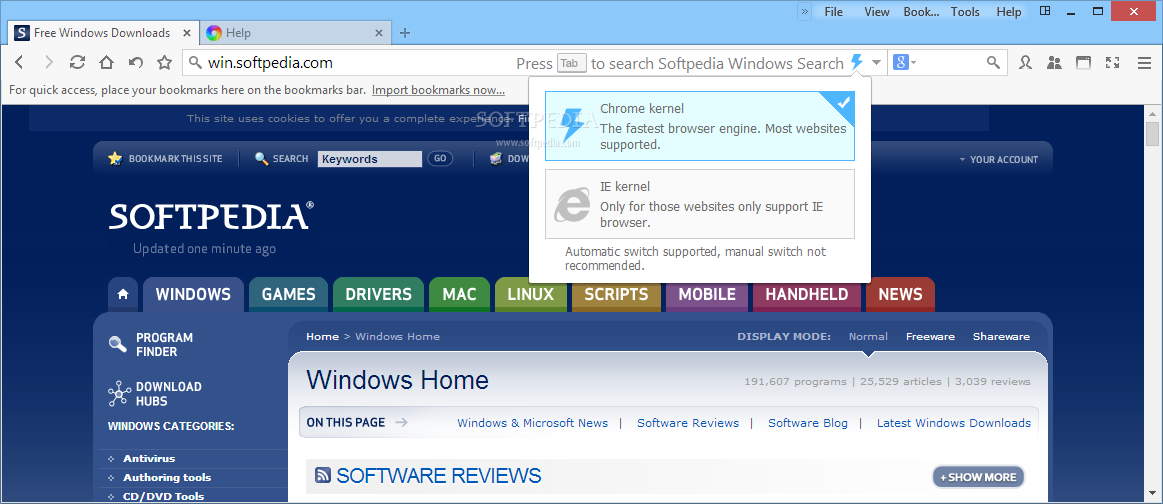The width and height of the screenshot is (1163, 504).
Task: Click the window screenshot icon in toolbar
Action: pos(1084,63)
